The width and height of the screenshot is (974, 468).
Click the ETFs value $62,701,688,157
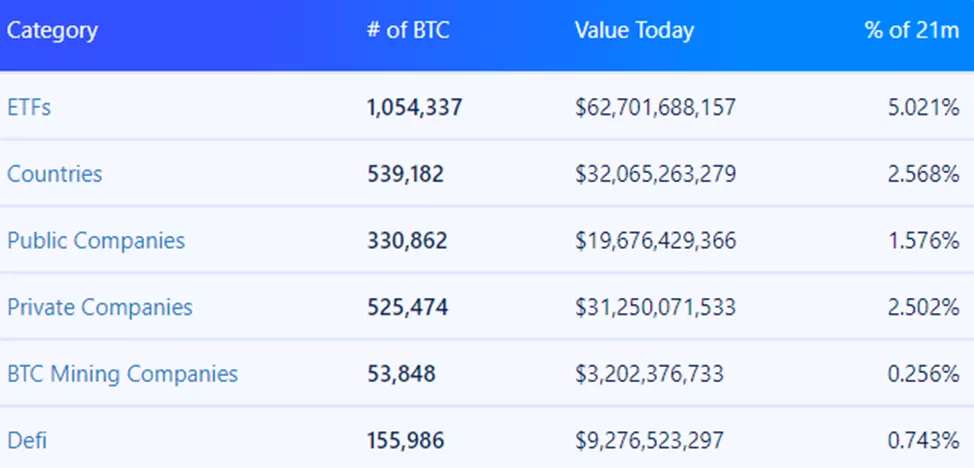click(x=655, y=107)
